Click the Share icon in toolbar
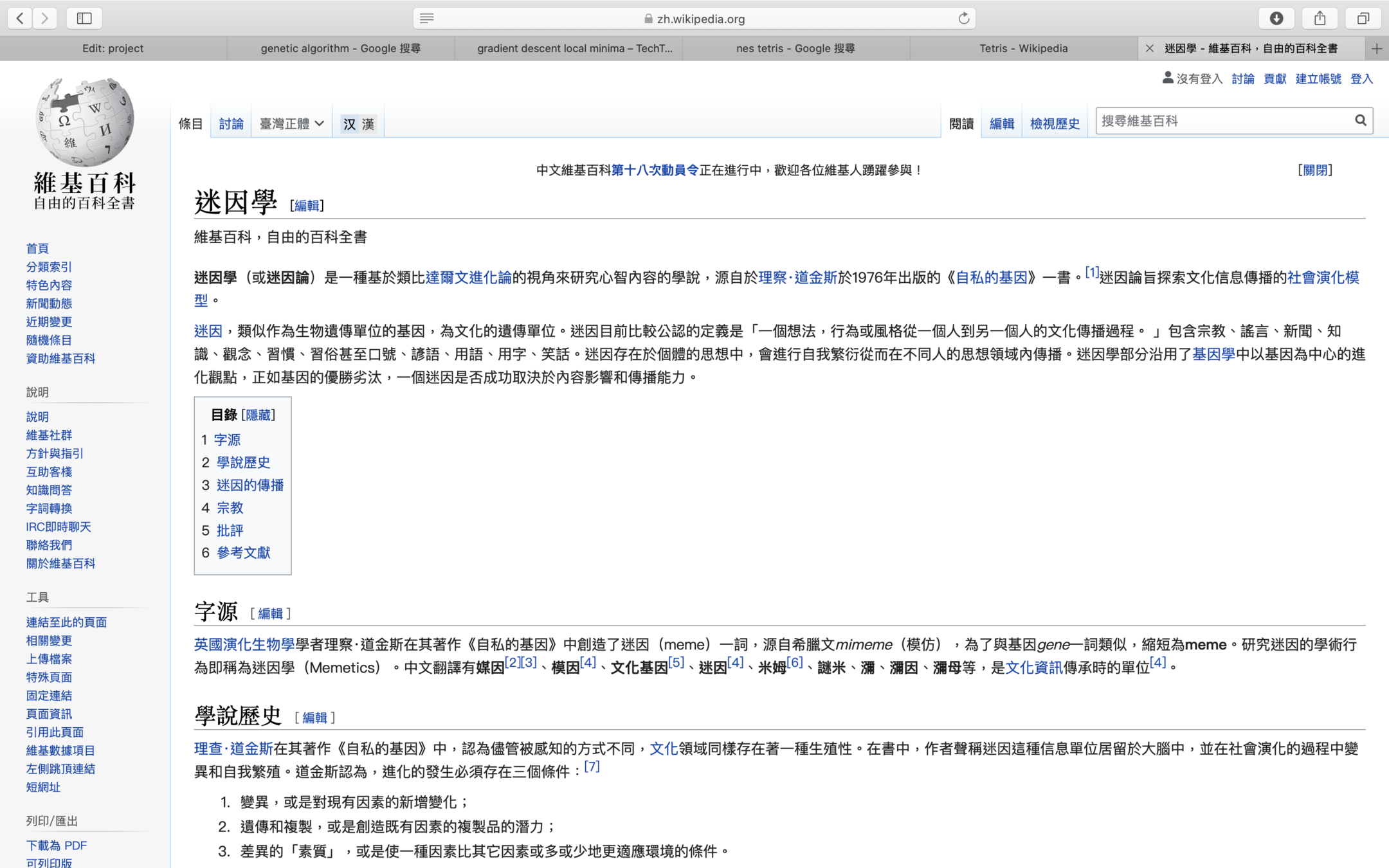 point(1320,18)
